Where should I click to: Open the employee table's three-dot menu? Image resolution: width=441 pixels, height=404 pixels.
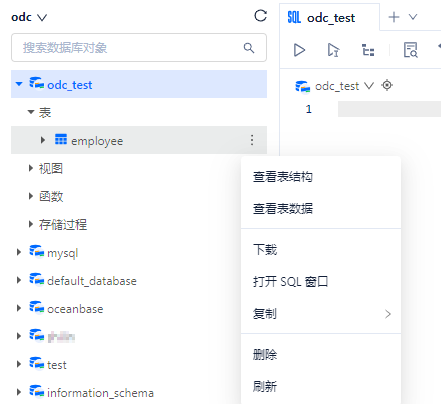252,140
